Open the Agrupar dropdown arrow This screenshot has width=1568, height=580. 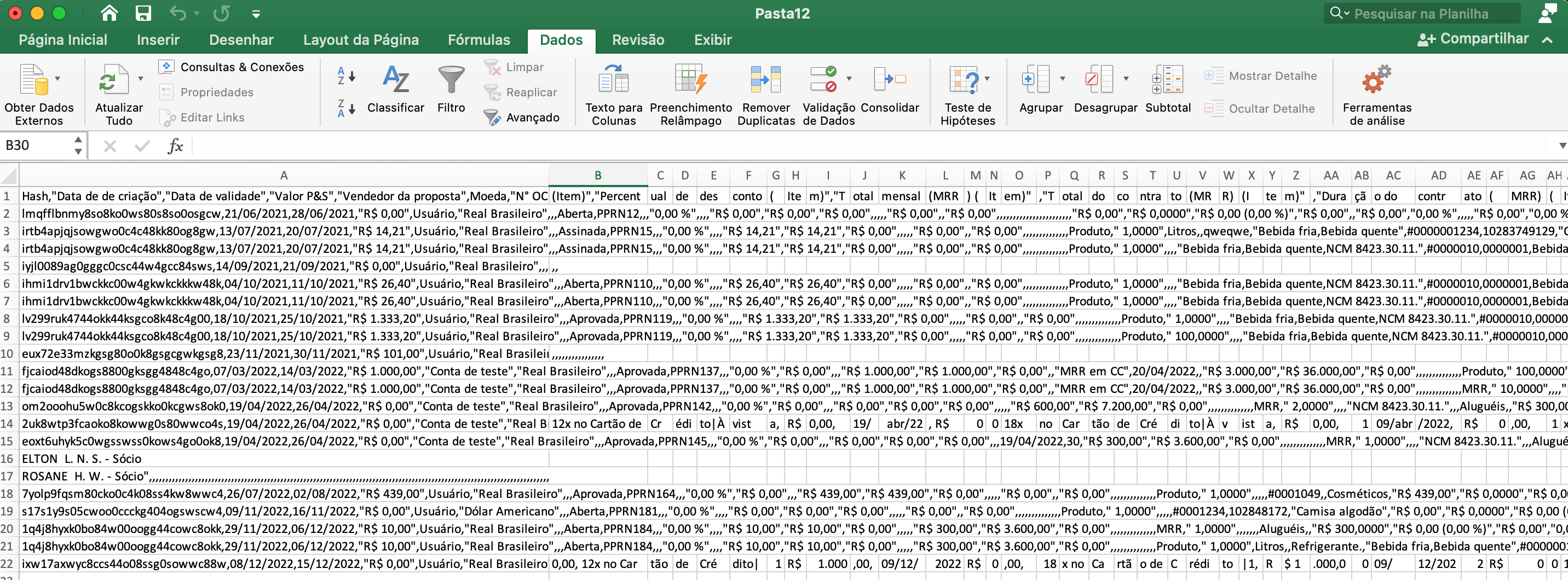[x=1062, y=78]
